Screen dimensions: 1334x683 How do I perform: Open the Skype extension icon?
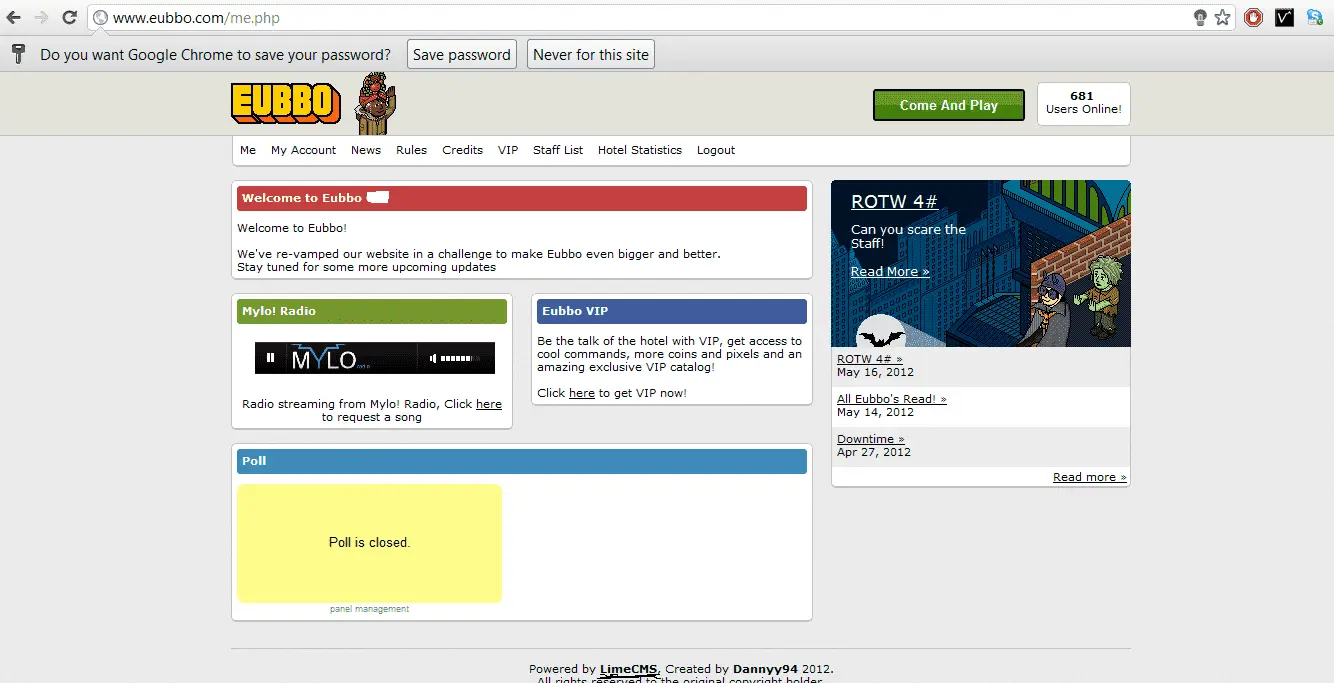(x=1315, y=17)
